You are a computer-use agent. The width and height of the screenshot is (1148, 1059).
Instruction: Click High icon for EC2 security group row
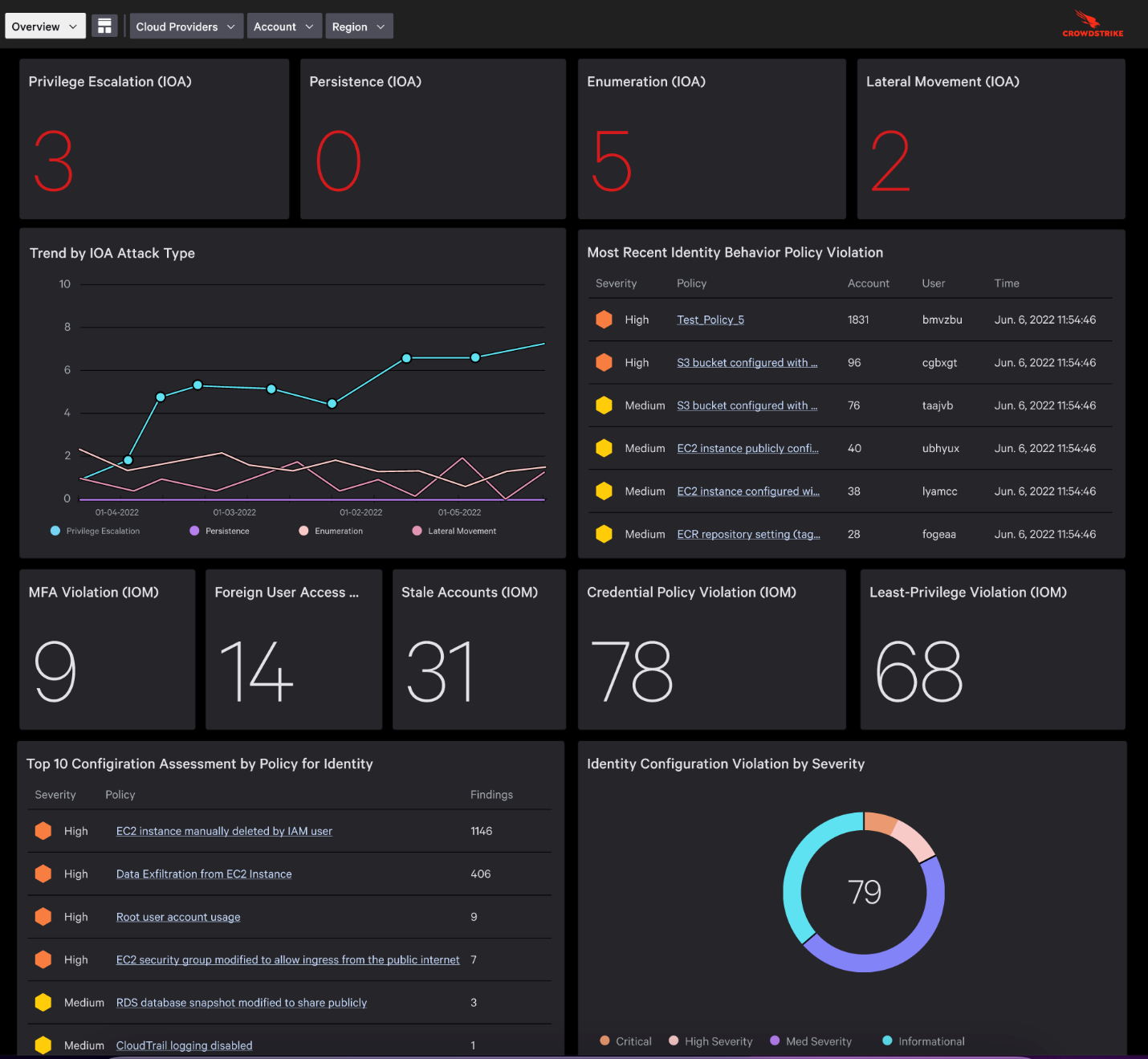click(43, 960)
